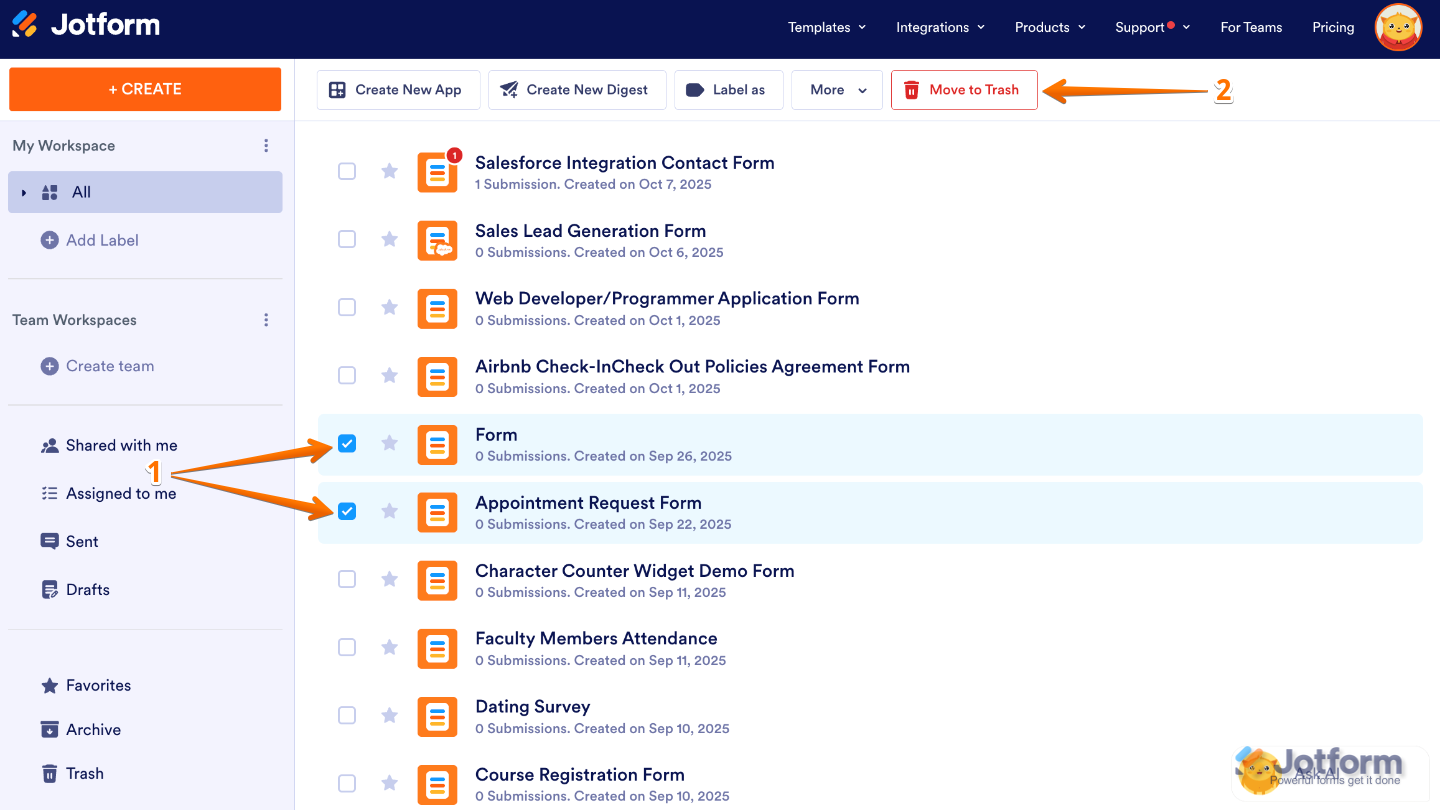Uncheck the Appointment Request Form checkbox
Screen dimensions: 1440x810
point(347,511)
